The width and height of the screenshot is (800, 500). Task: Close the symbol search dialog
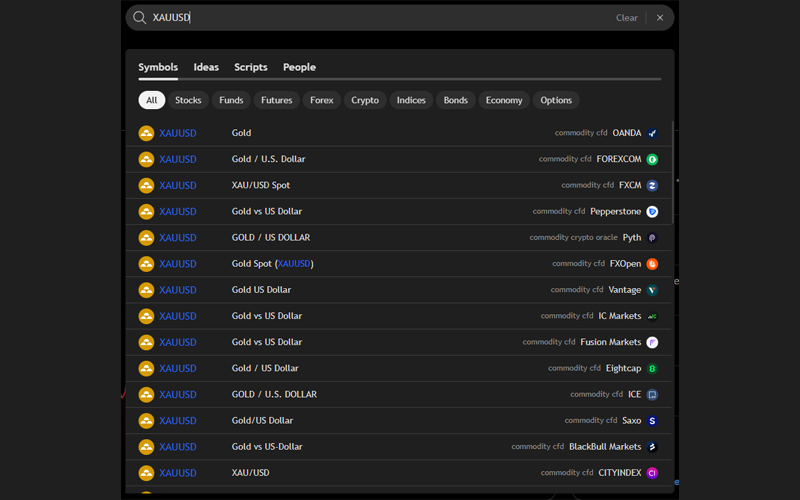(660, 18)
